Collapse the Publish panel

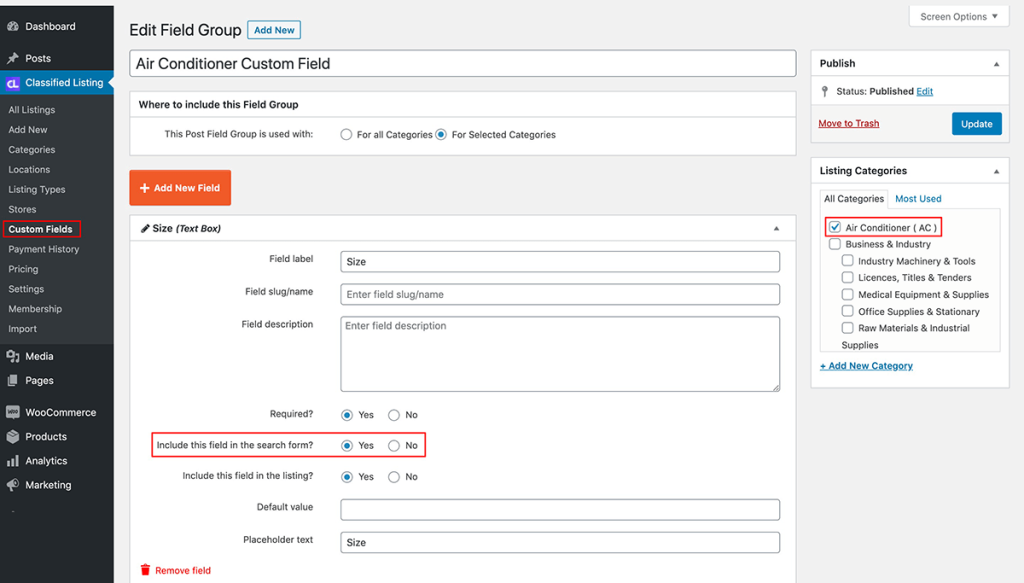pyautogui.click(x=997, y=64)
